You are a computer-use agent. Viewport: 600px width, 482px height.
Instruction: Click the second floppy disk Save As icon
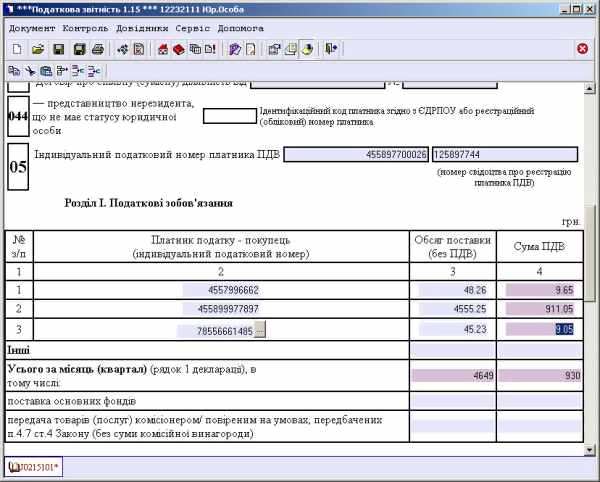[79, 49]
